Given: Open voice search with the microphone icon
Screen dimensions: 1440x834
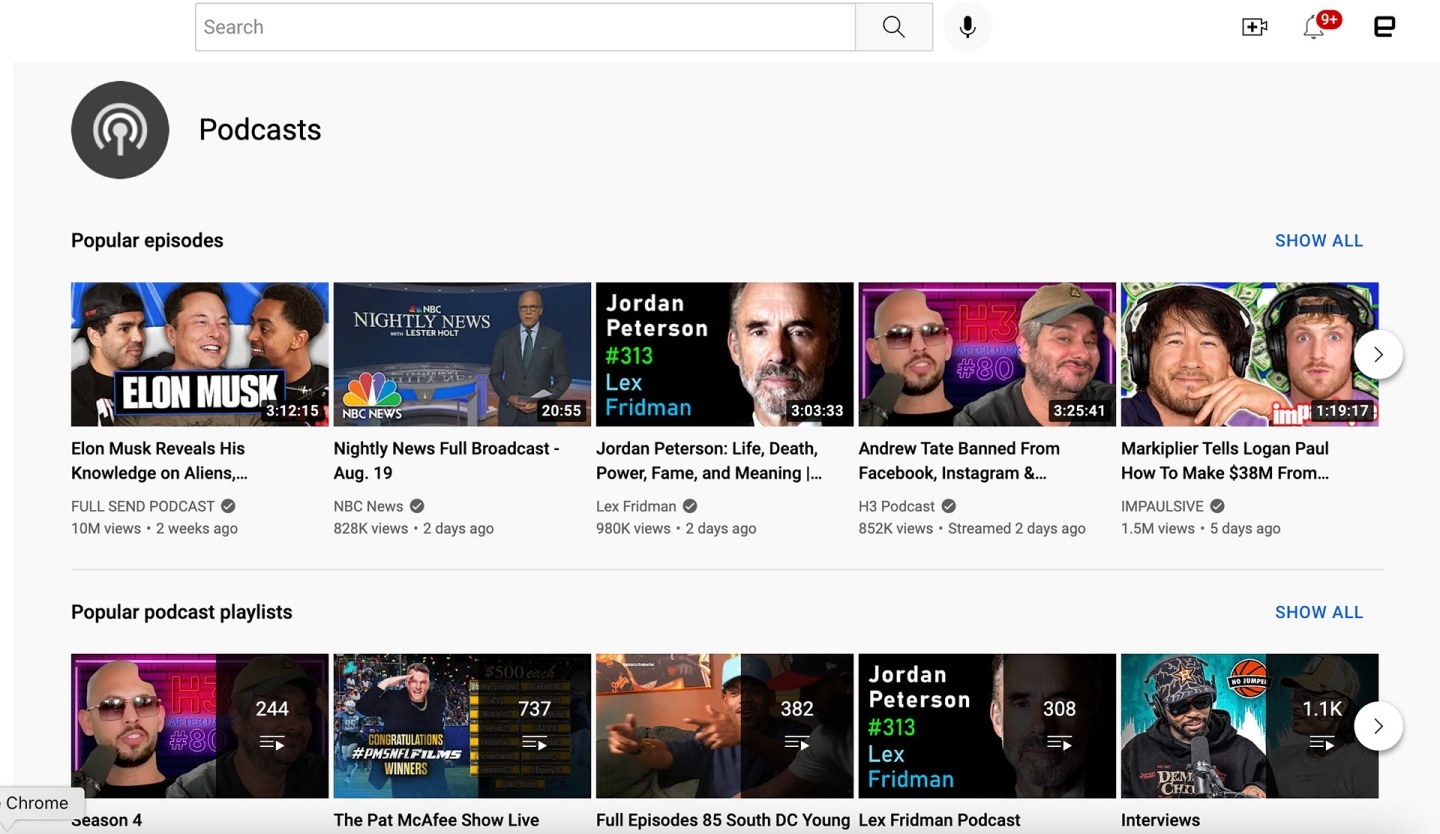Looking at the screenshot, I should pos(967,27).
